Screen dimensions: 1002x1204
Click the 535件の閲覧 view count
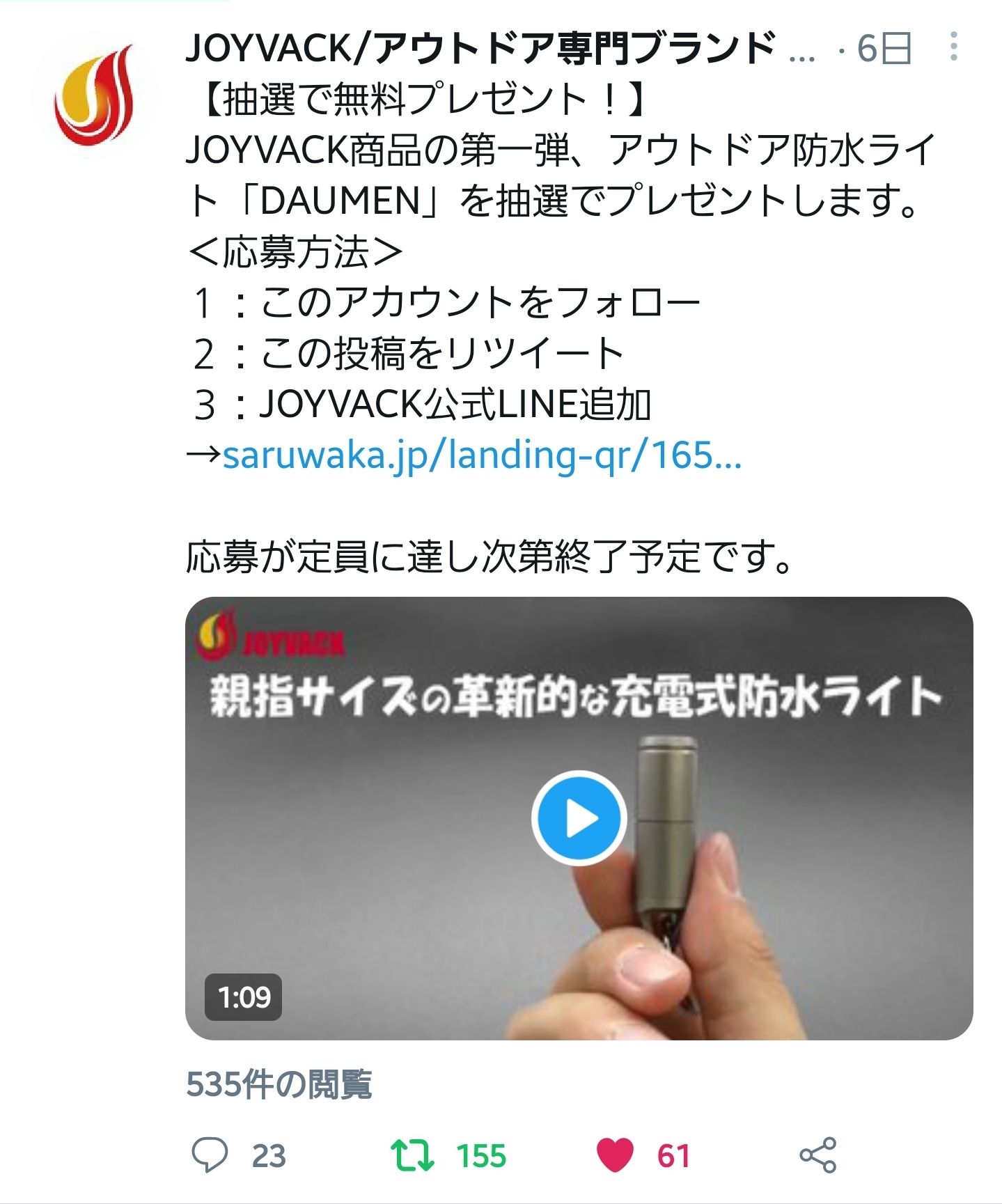279,1084
